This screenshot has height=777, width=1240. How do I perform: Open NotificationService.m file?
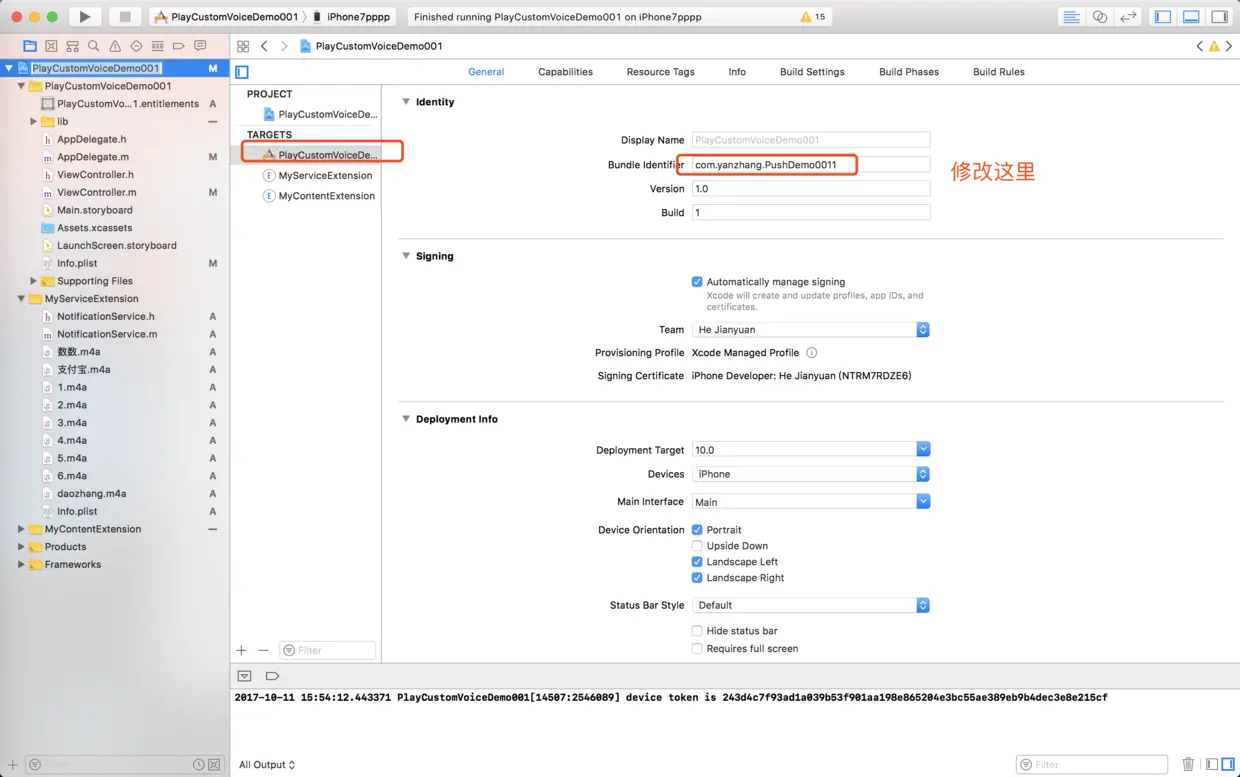[x=107, y=334]
